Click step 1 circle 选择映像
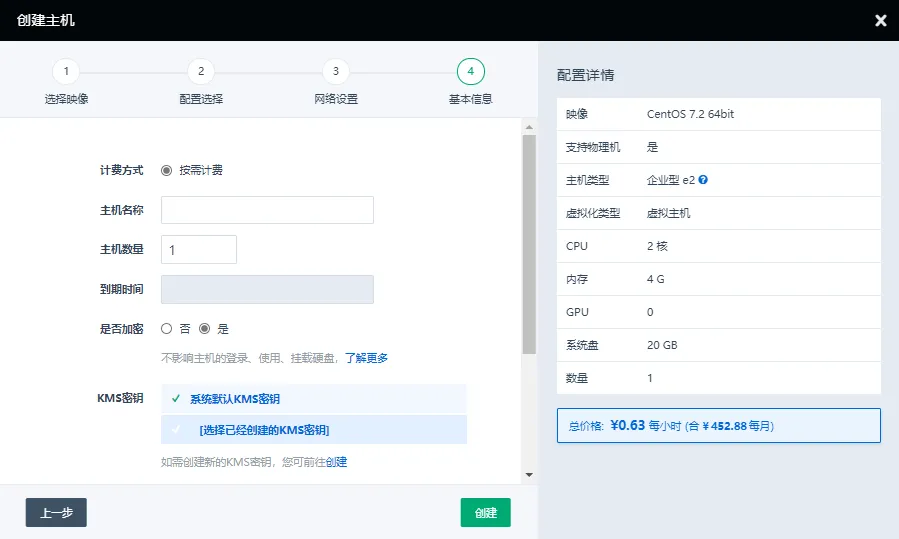 66,71
